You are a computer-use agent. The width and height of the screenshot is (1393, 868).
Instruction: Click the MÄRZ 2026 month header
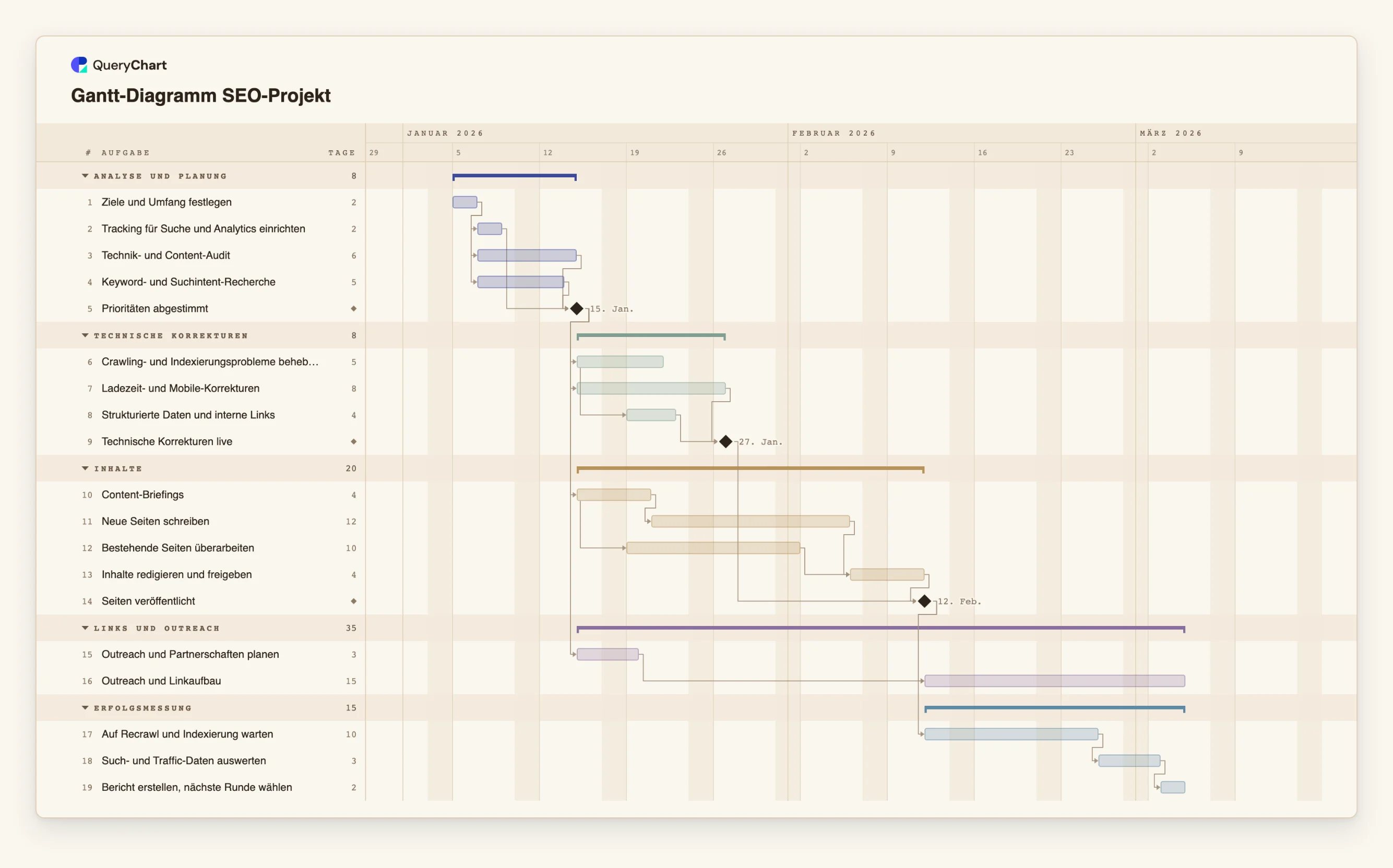(x=1171, y=133)
